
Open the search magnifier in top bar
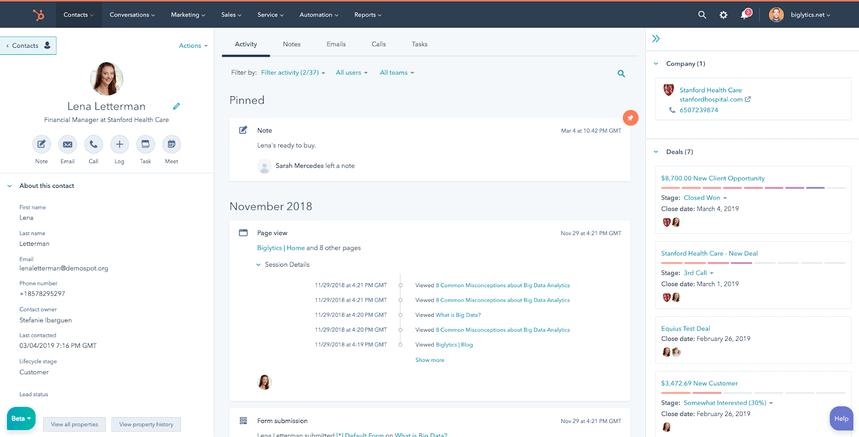[702, 15]
